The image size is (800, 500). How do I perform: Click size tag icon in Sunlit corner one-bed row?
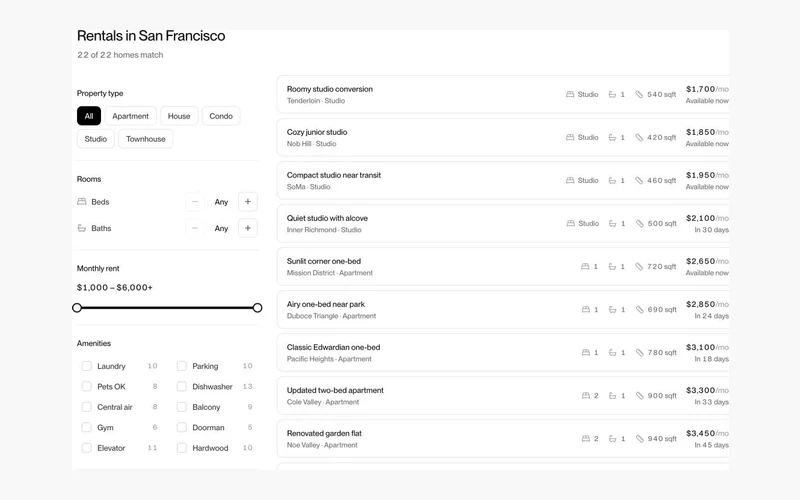click(639, 266)
